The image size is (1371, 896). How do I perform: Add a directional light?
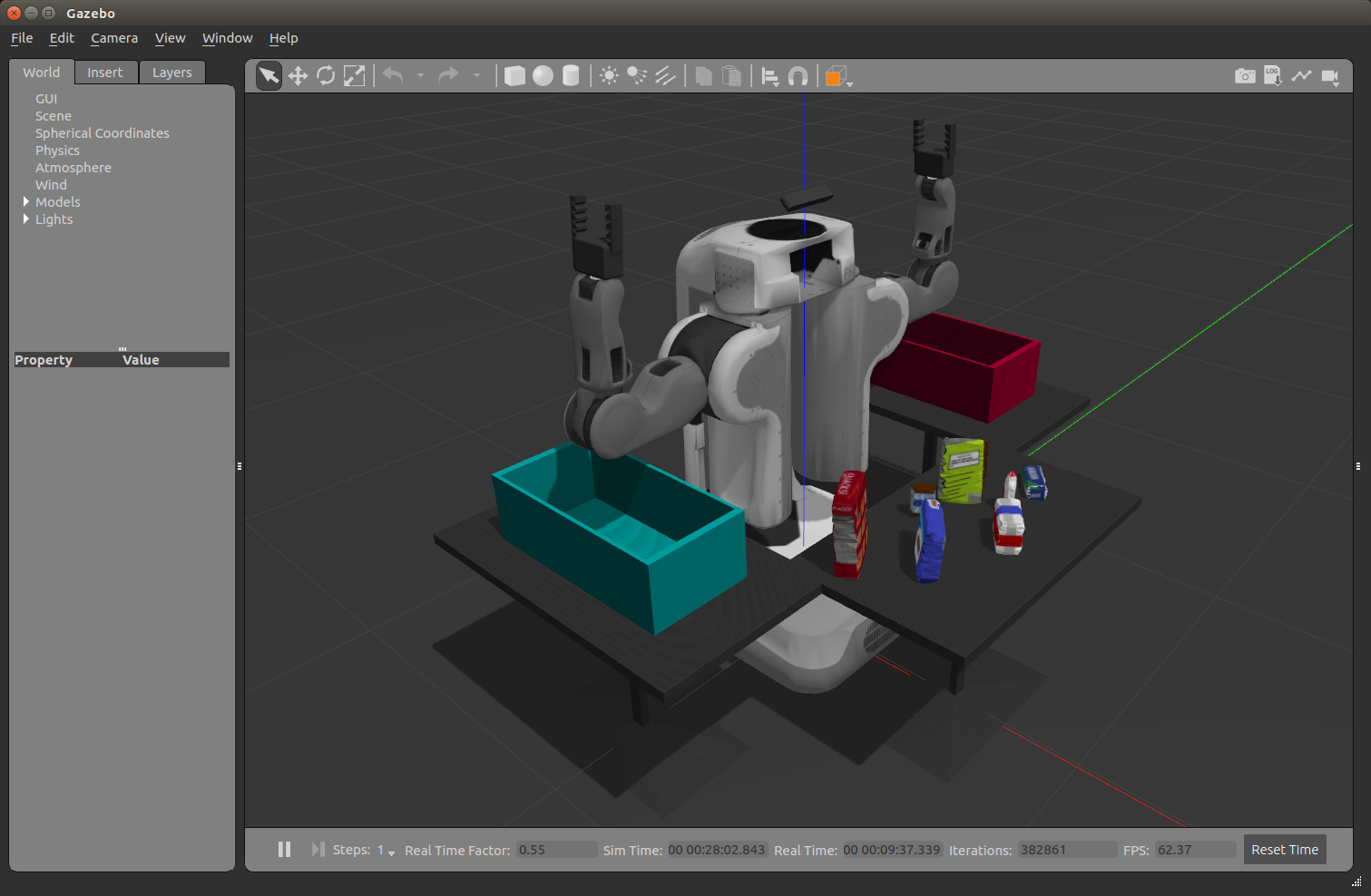(665, 76)
